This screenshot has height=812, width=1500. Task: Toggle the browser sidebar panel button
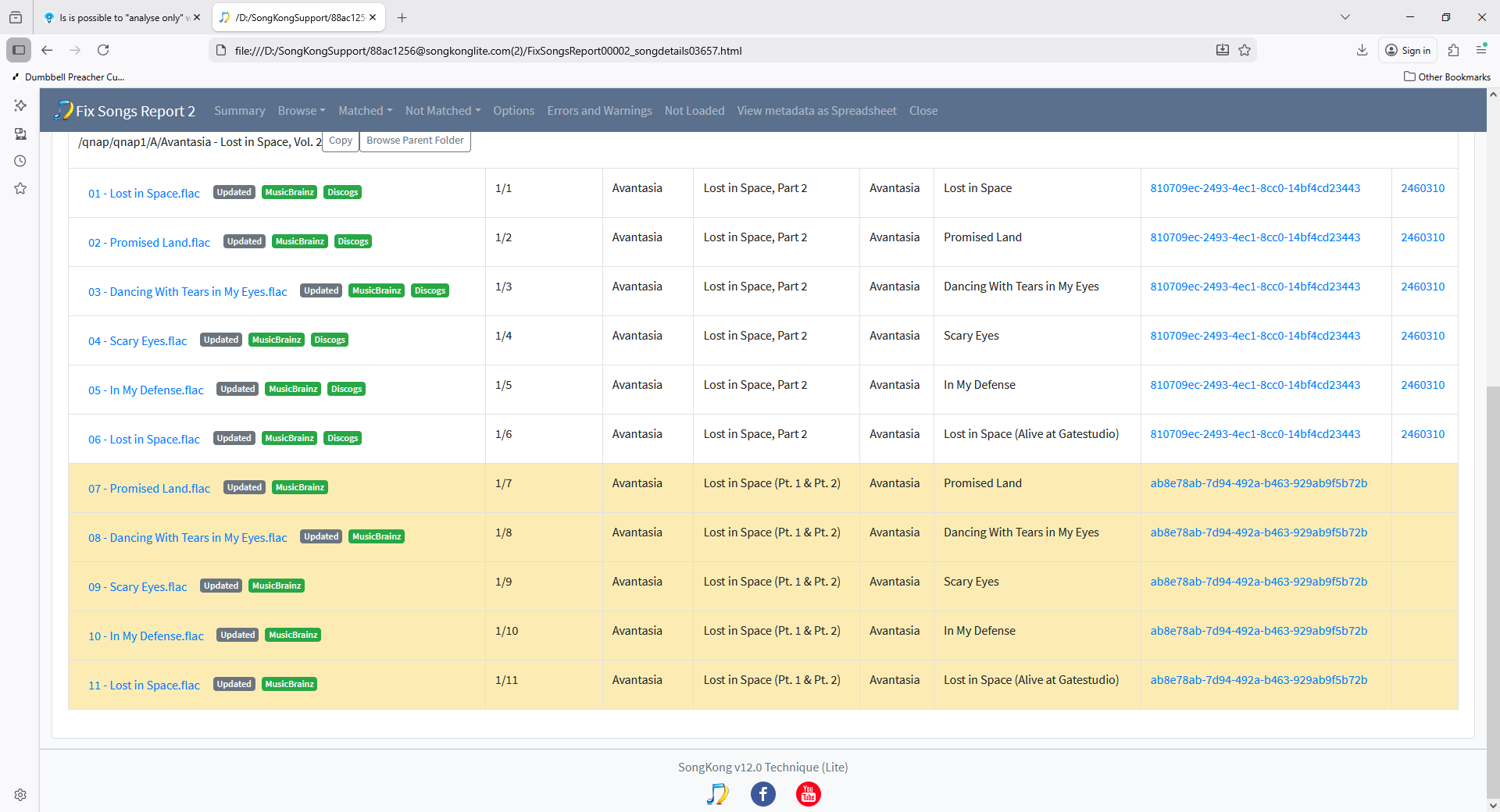click(19, 50)
